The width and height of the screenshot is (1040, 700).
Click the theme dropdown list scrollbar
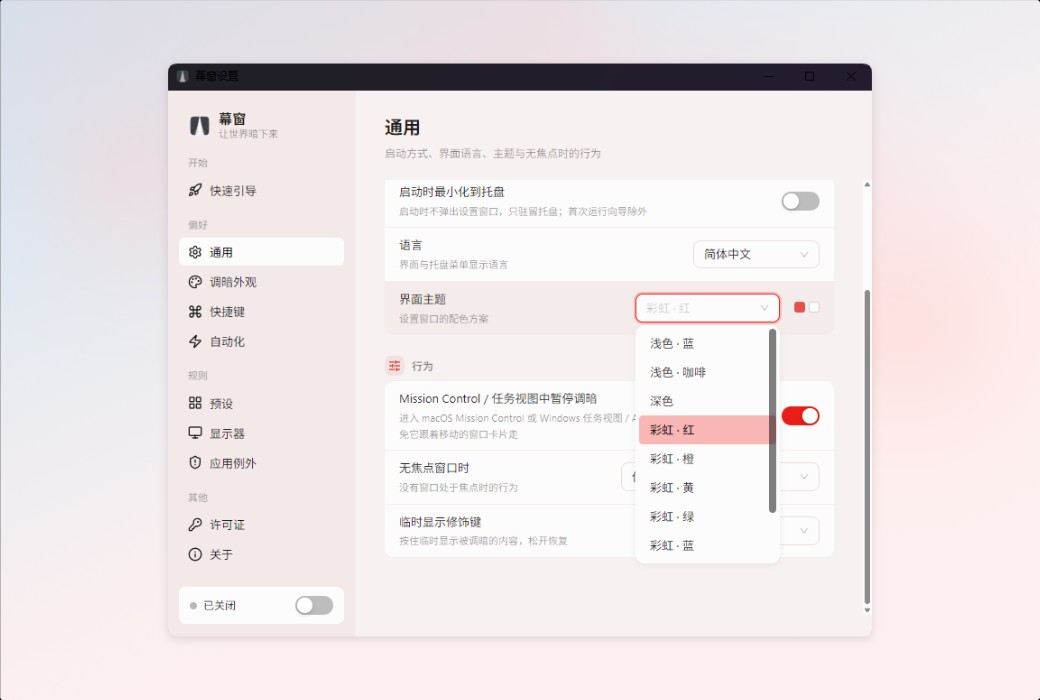pyautogui.click(x=772, y=421)
